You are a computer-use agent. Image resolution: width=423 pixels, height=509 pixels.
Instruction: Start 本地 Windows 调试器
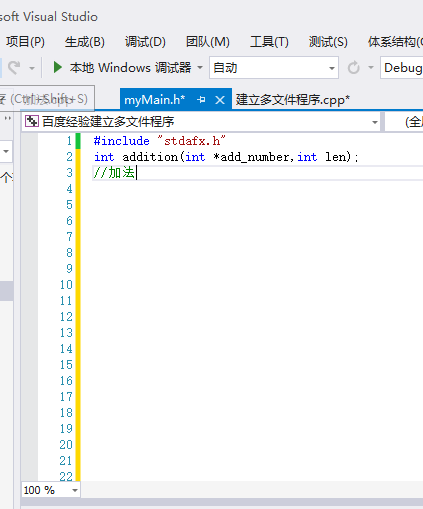[x=130, y=68]
